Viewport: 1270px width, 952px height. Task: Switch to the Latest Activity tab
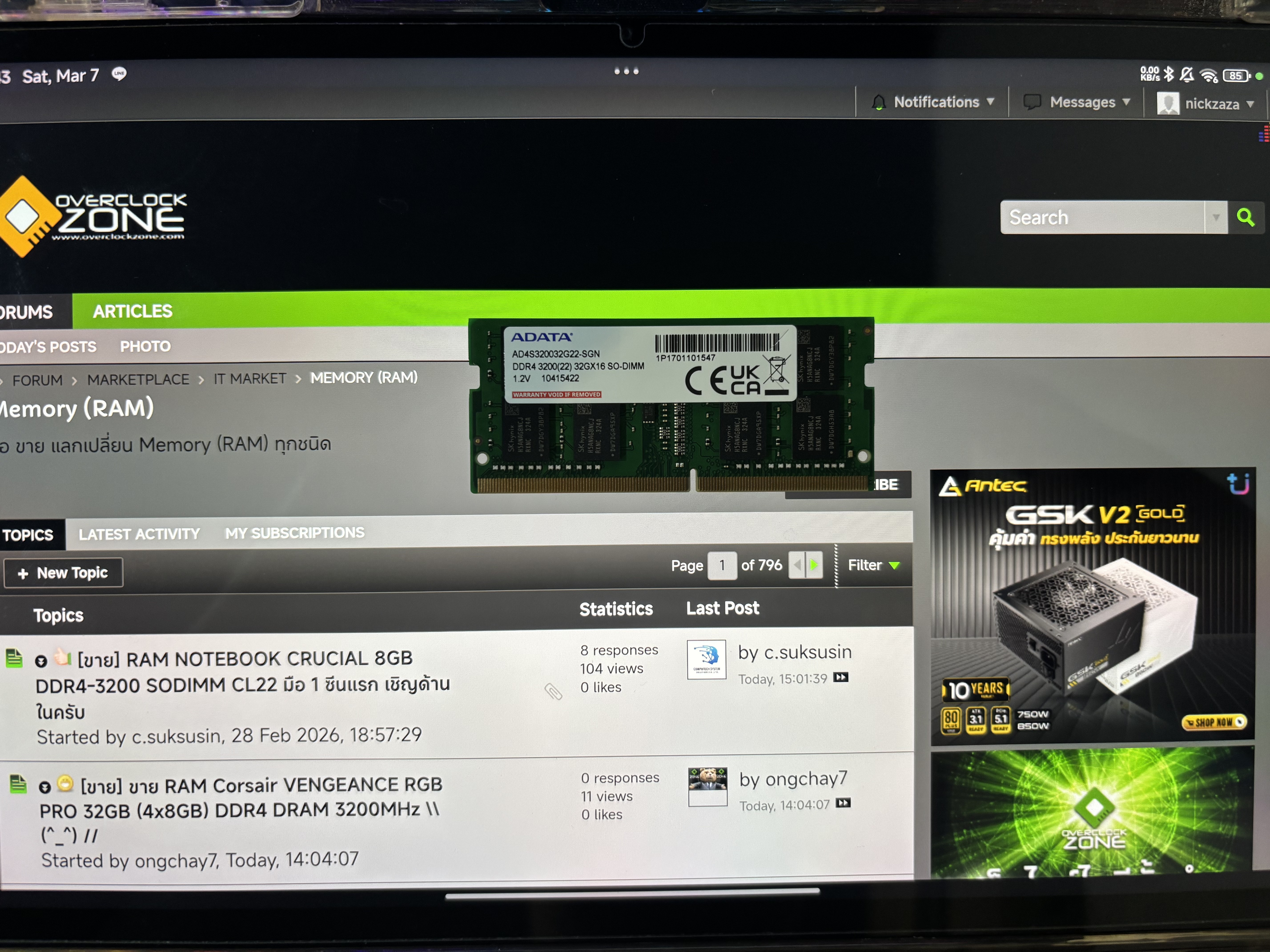point(139,534)
